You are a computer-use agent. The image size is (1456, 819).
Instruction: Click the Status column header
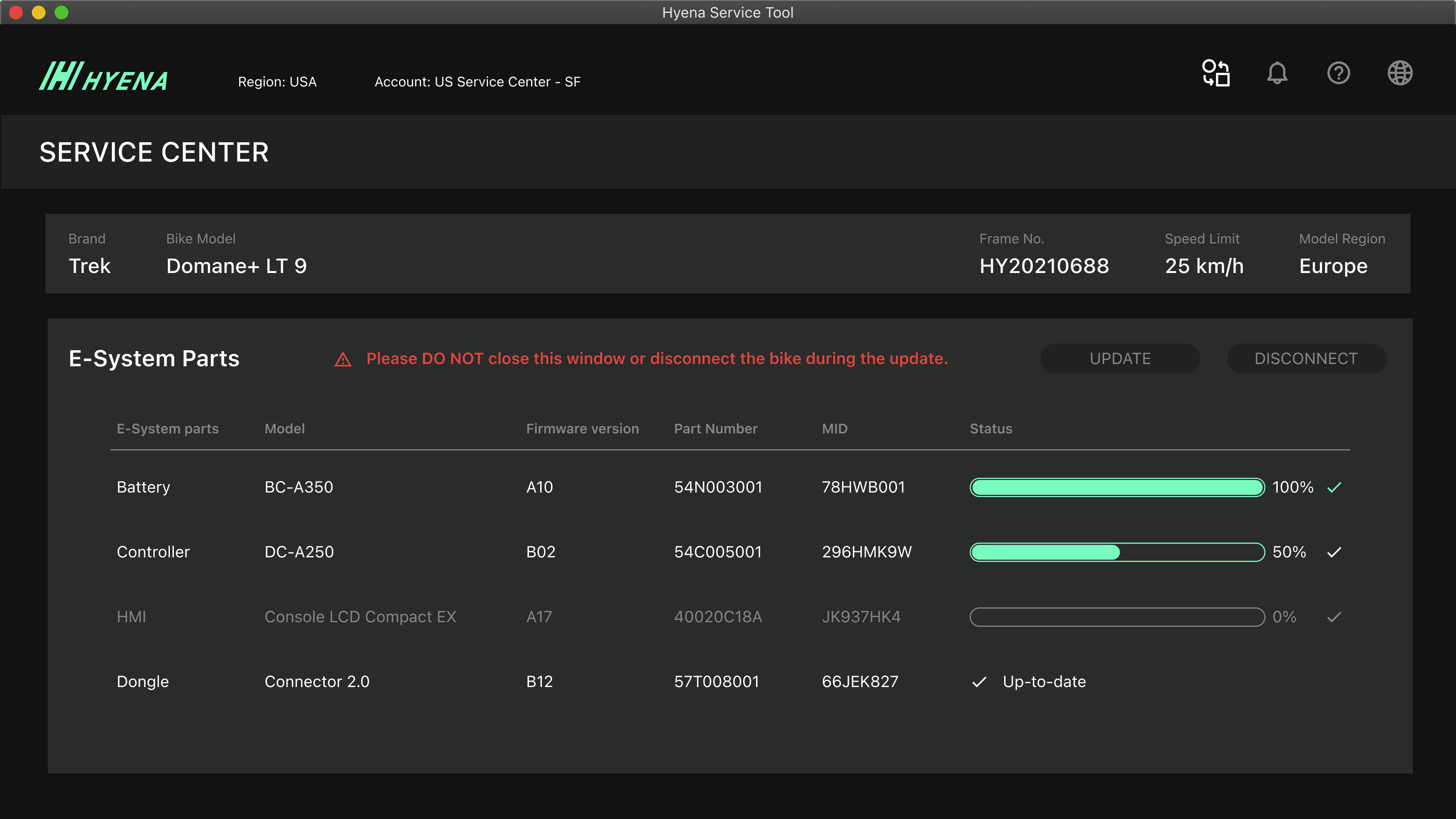990,429
